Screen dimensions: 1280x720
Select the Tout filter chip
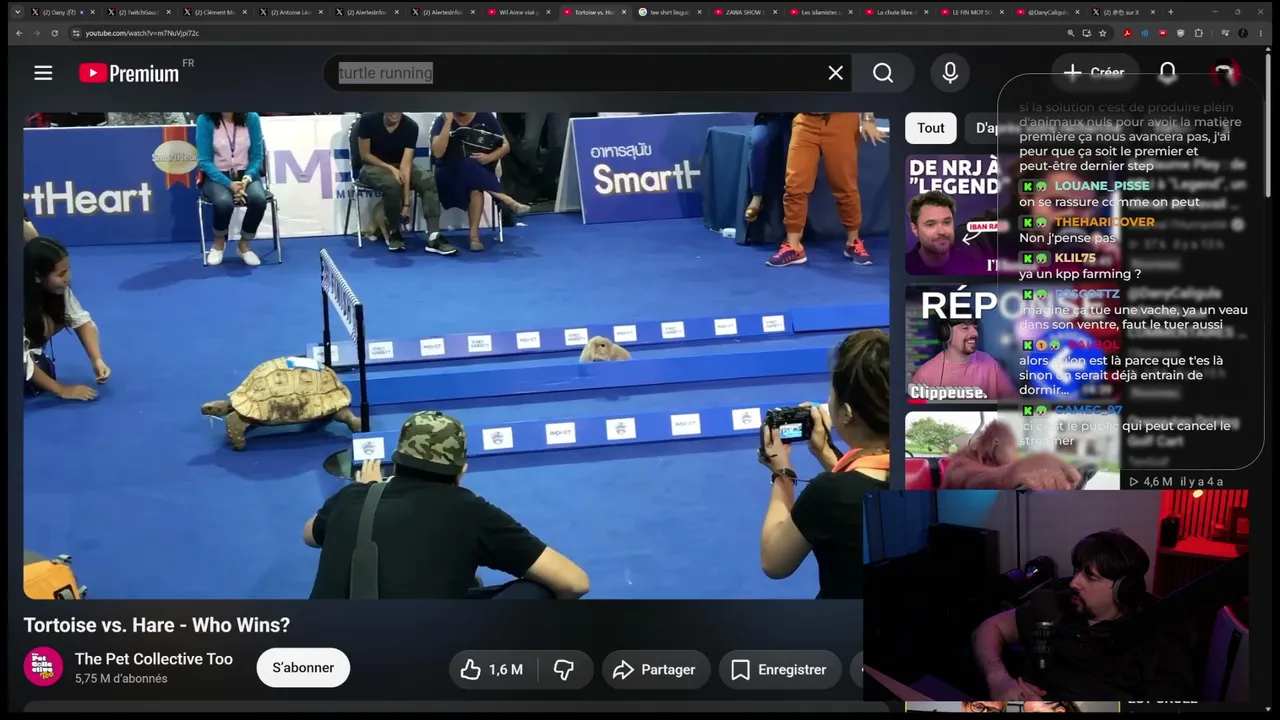(x=931, y=128)
